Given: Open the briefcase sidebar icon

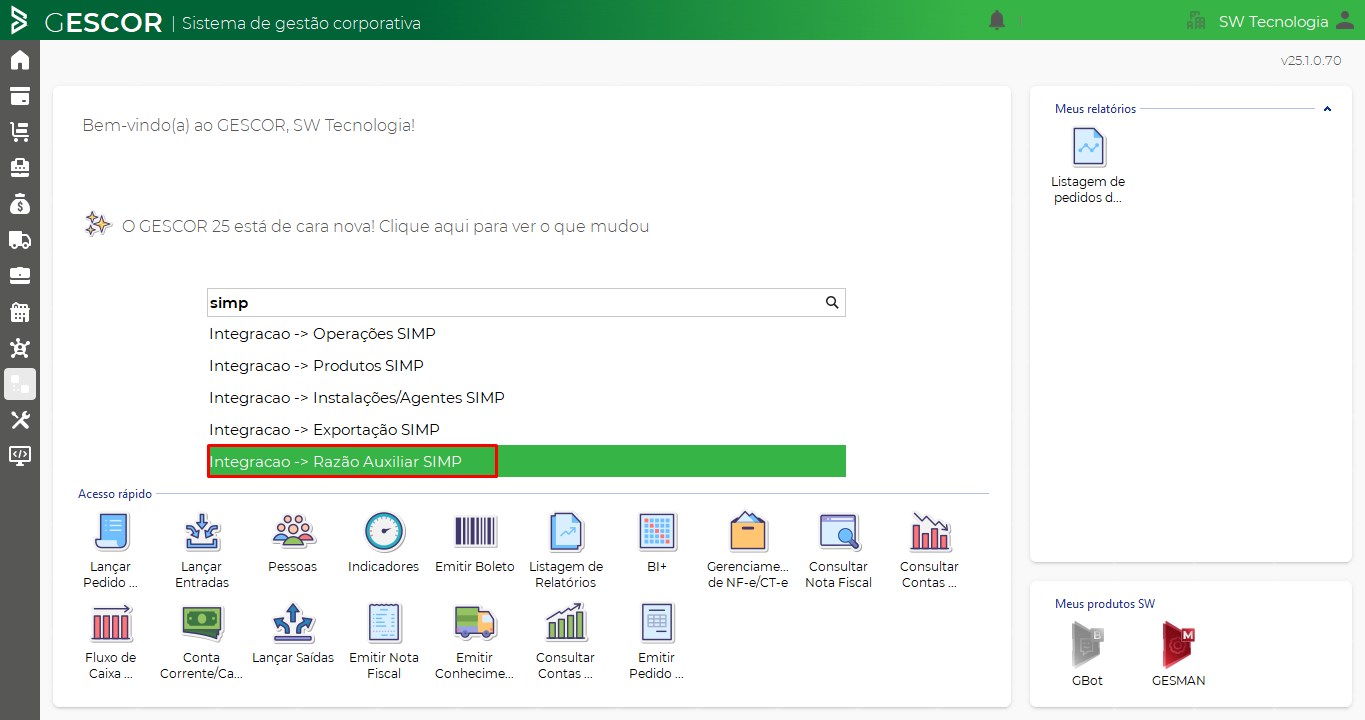Looking at the screenshot, I should tap(20, 275).
